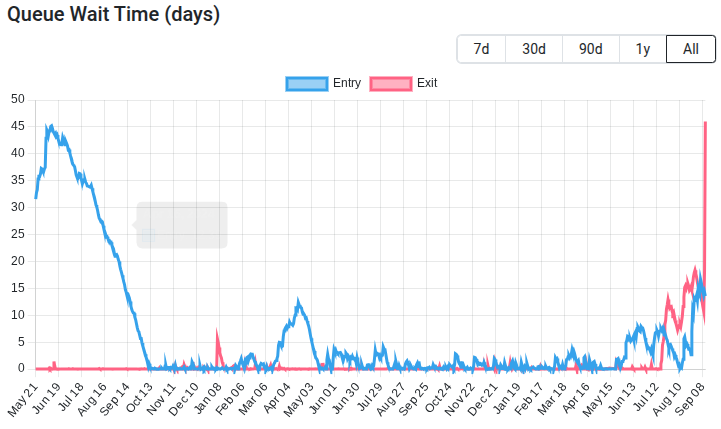Show the 90d time range
This screenshot has width=721, height=429.
(x=591, y=49)
